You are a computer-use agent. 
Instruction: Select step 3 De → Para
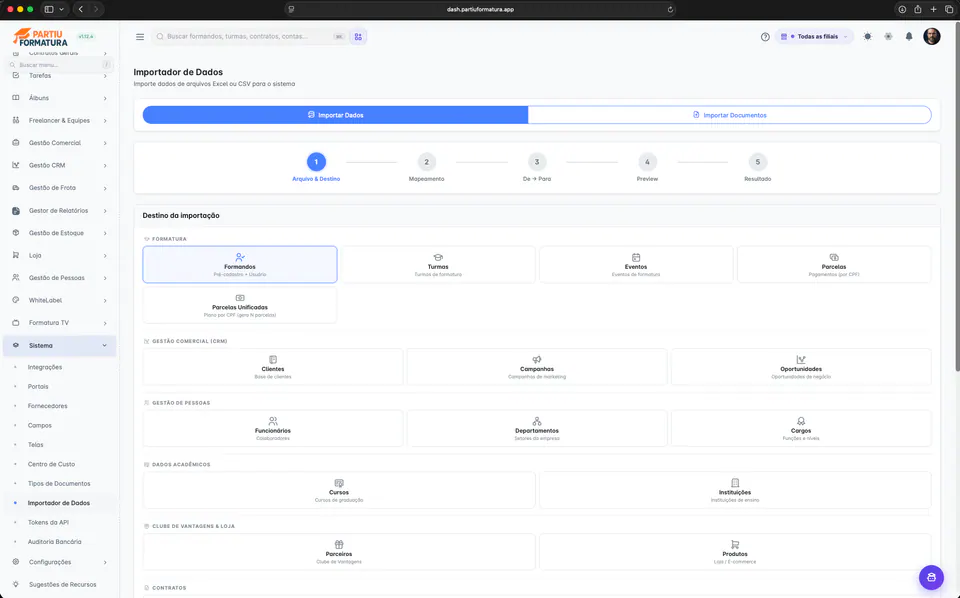537,167
